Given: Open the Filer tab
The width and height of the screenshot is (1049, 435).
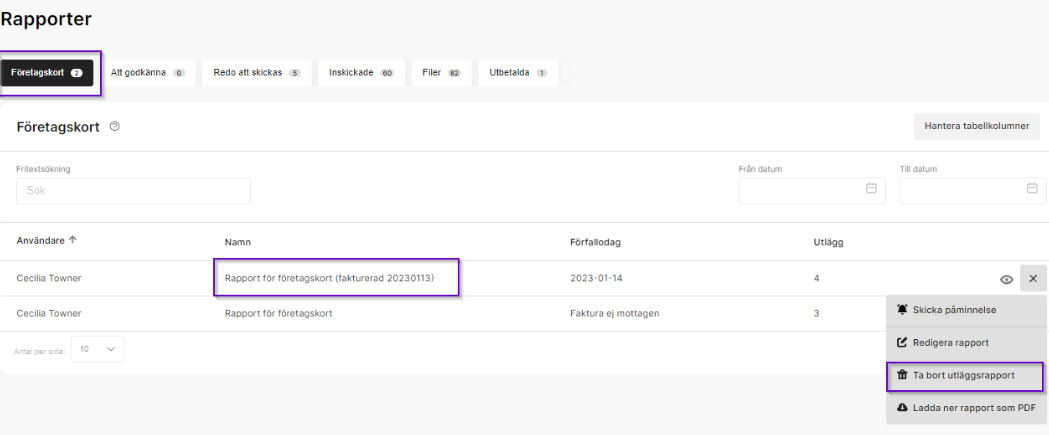Looking at the screenshot, I should 440,73.
